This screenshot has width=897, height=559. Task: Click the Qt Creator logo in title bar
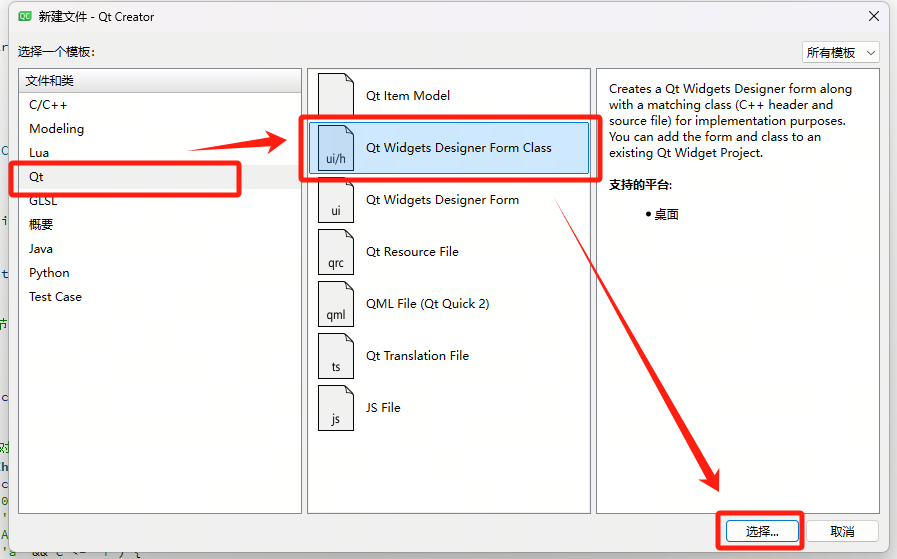[x=25, y=17]
